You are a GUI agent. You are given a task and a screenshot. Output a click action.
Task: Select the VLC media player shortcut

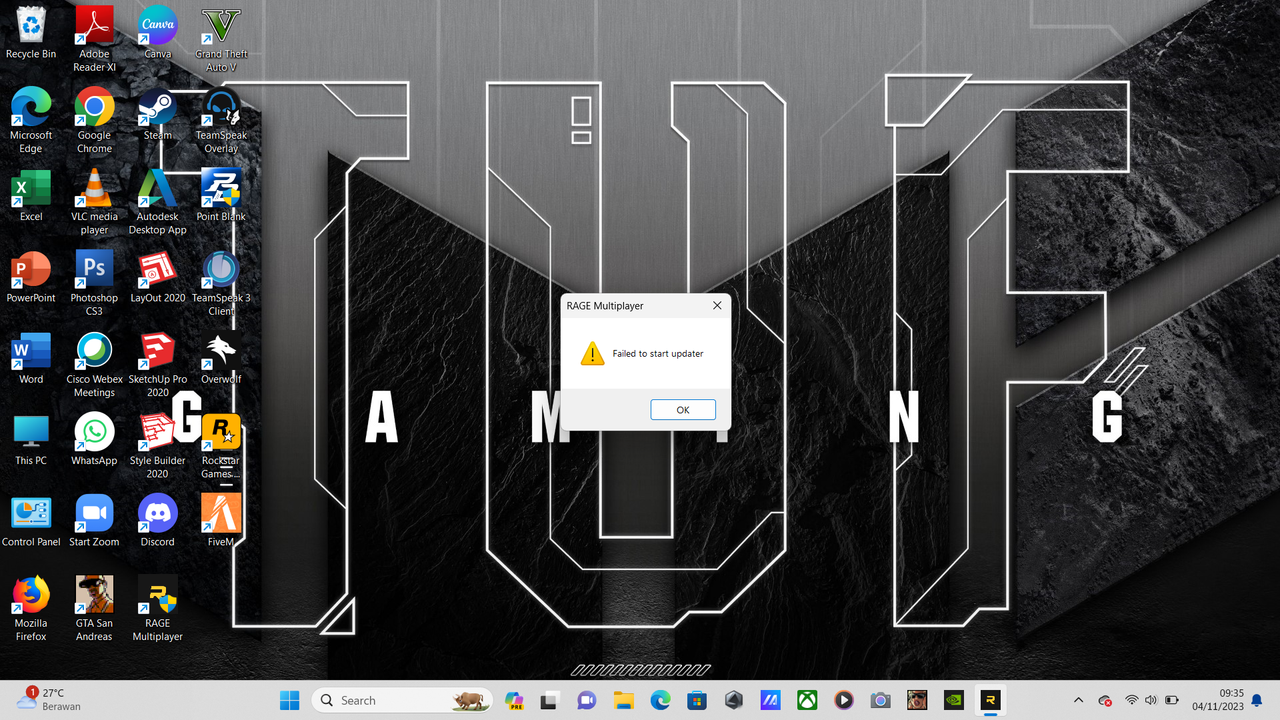(x=94, y=202)
